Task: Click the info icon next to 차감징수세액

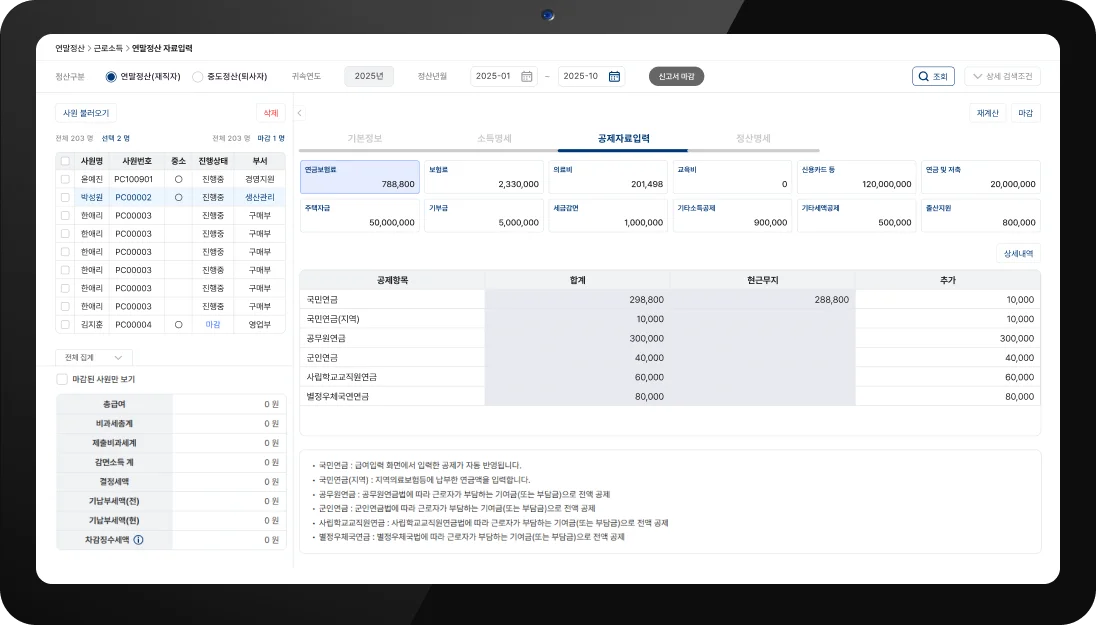Action: (x=138, y=540)
